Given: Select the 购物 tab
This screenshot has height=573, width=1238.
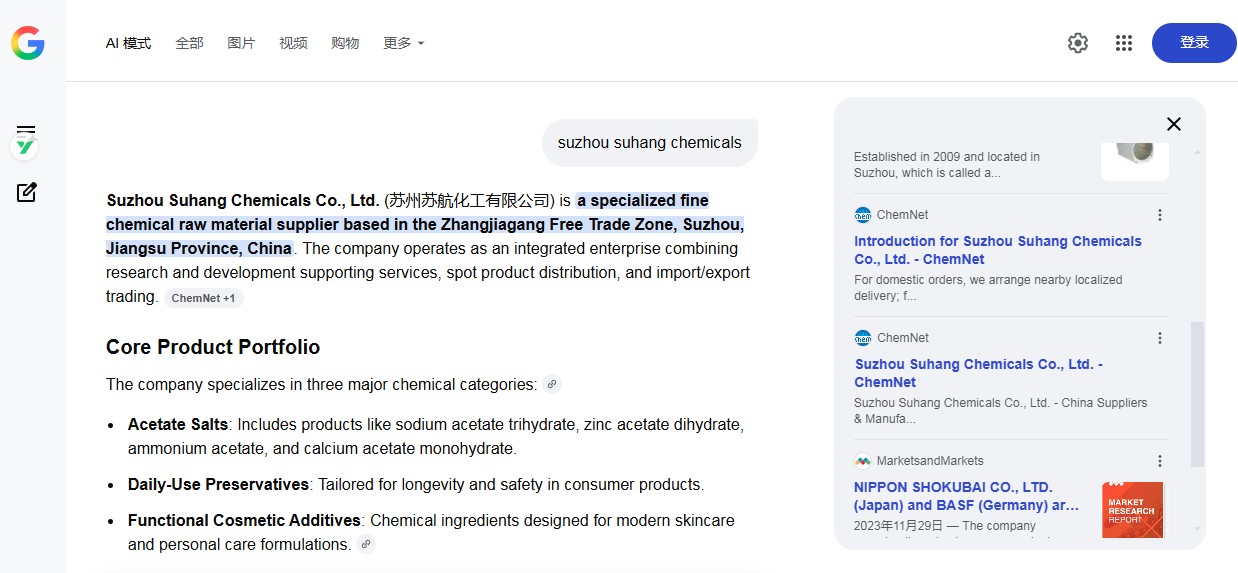Looking at the screenshot, I should (x=345, y=43).
